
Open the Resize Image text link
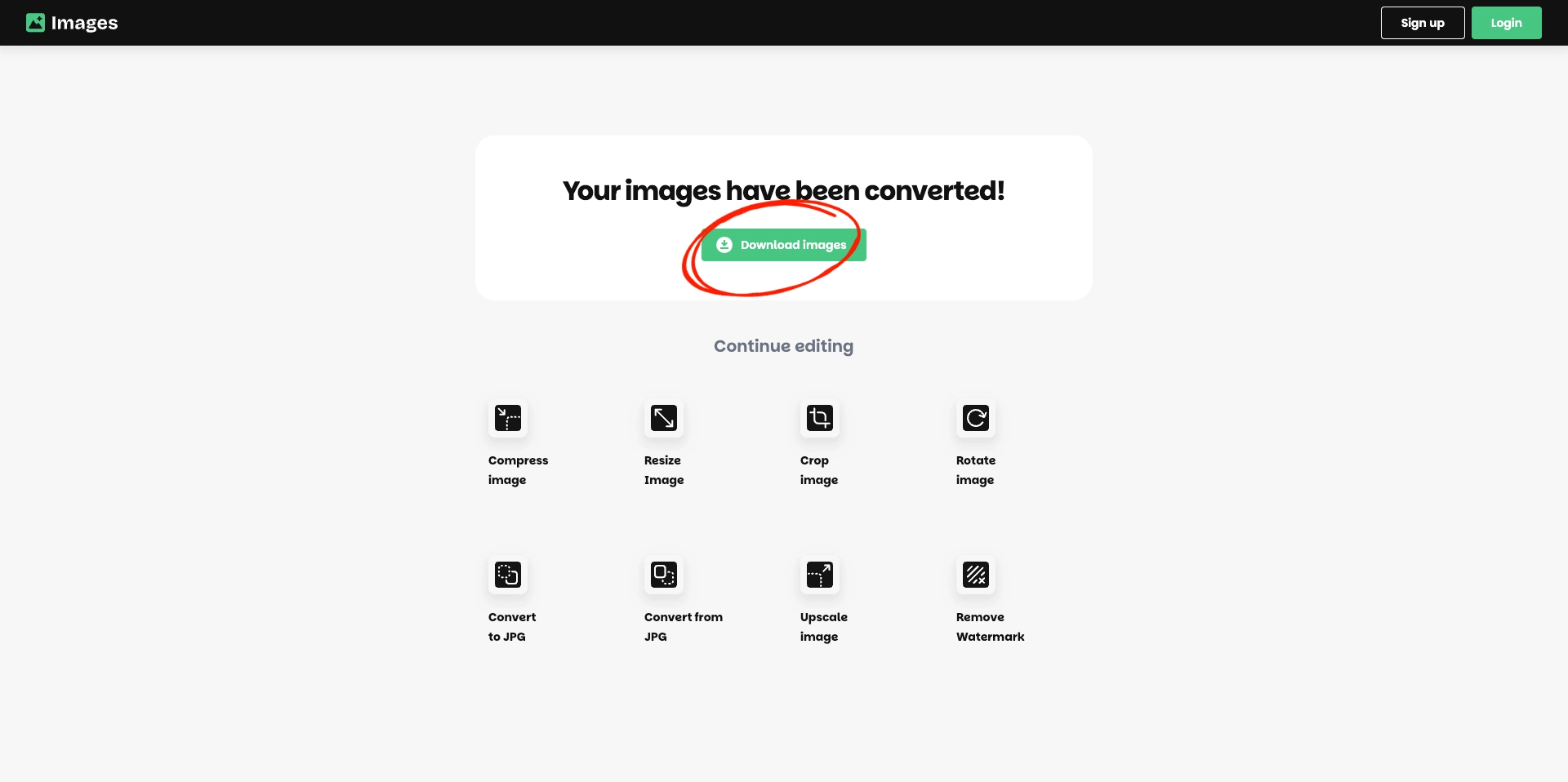click(664, 470)
